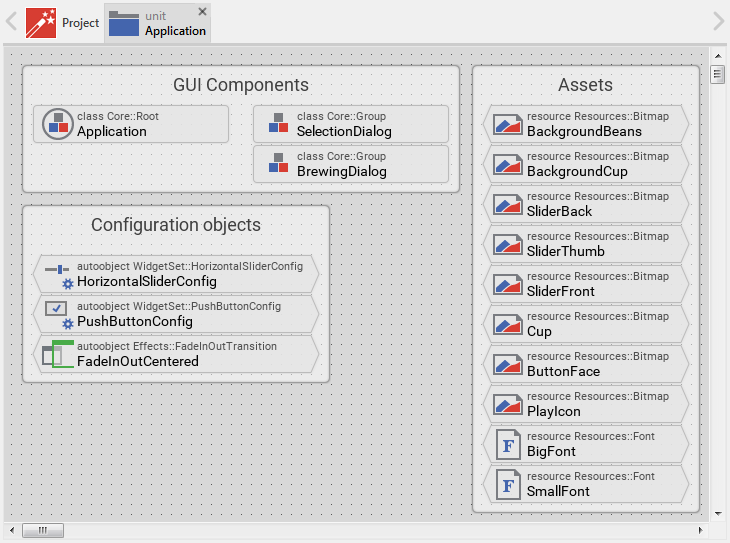Select the BrewingDialog group icon
Screen dimensions: 730x543
click(278, 164)
